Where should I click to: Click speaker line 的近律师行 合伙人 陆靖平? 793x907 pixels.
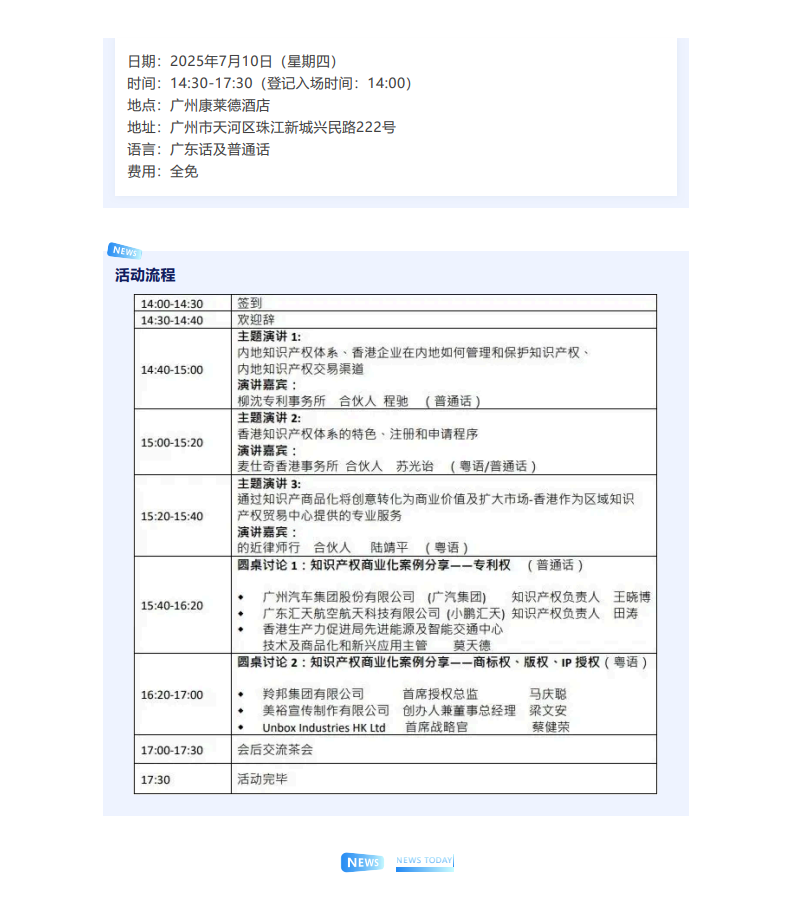(352, 547)
